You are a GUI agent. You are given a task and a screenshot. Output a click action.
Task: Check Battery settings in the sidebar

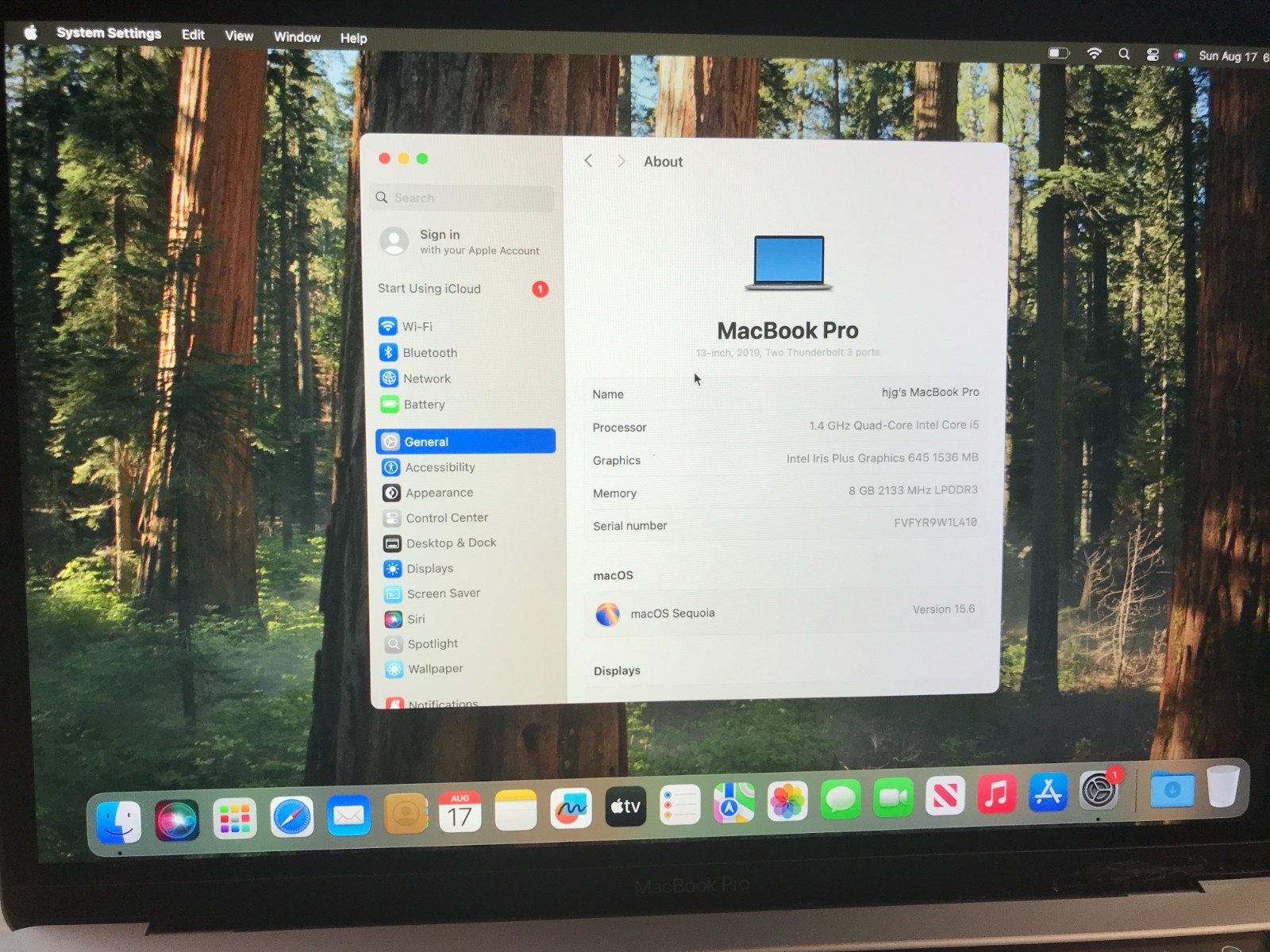(424, 405)
